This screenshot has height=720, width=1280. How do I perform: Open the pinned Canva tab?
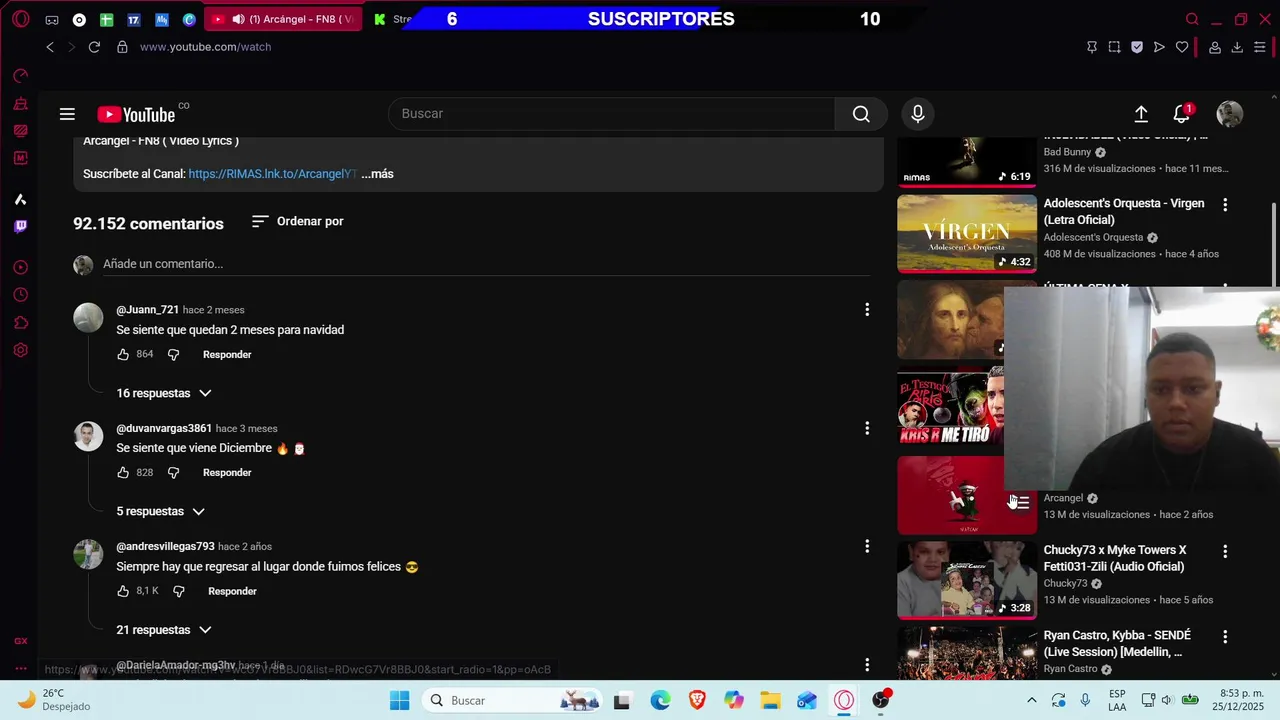tap(190, 19)
